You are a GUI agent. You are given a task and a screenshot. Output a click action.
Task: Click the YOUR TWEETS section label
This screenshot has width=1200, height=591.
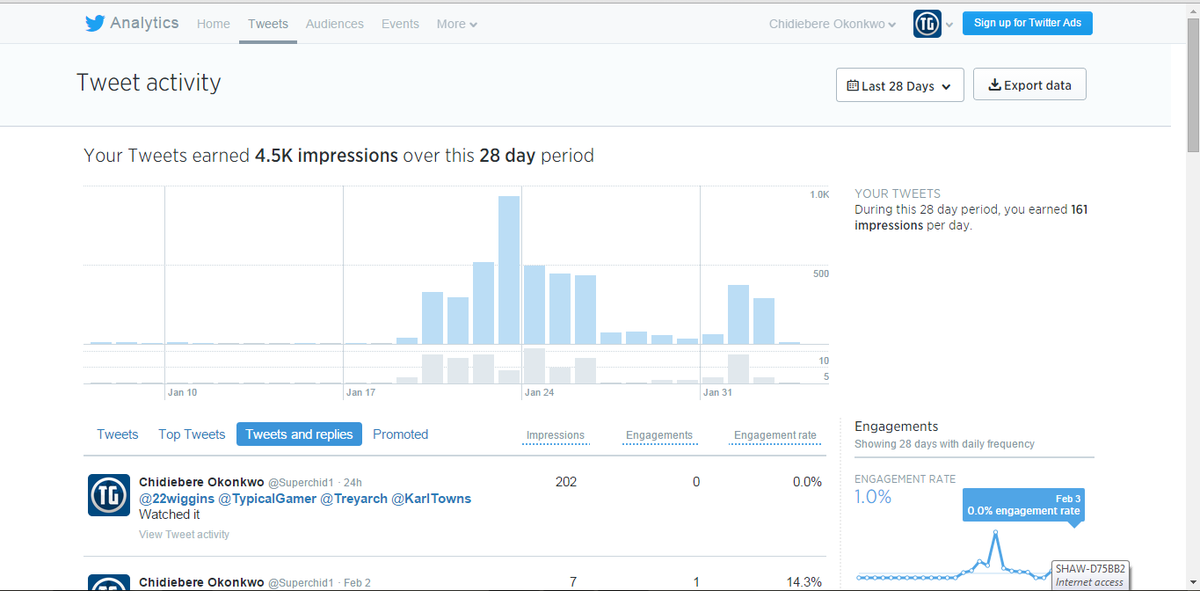(897, 194)
